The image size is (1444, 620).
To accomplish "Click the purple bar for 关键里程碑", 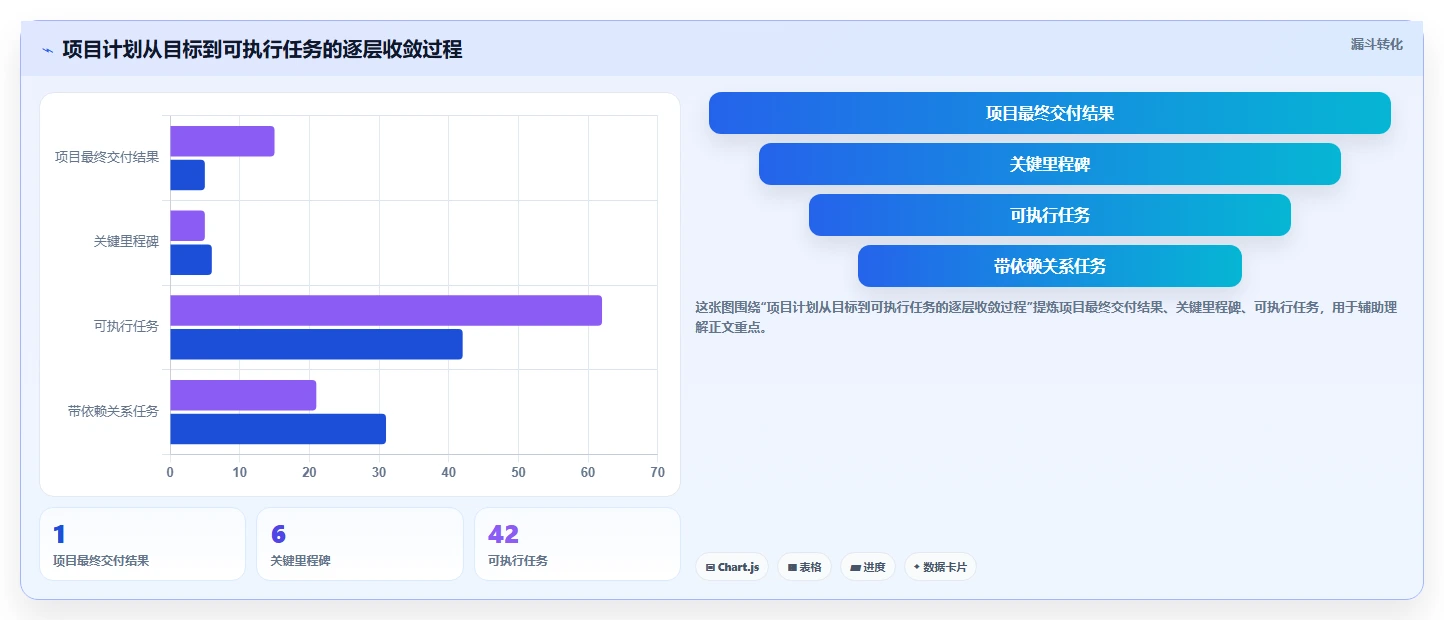I will [x=187, y=226].
